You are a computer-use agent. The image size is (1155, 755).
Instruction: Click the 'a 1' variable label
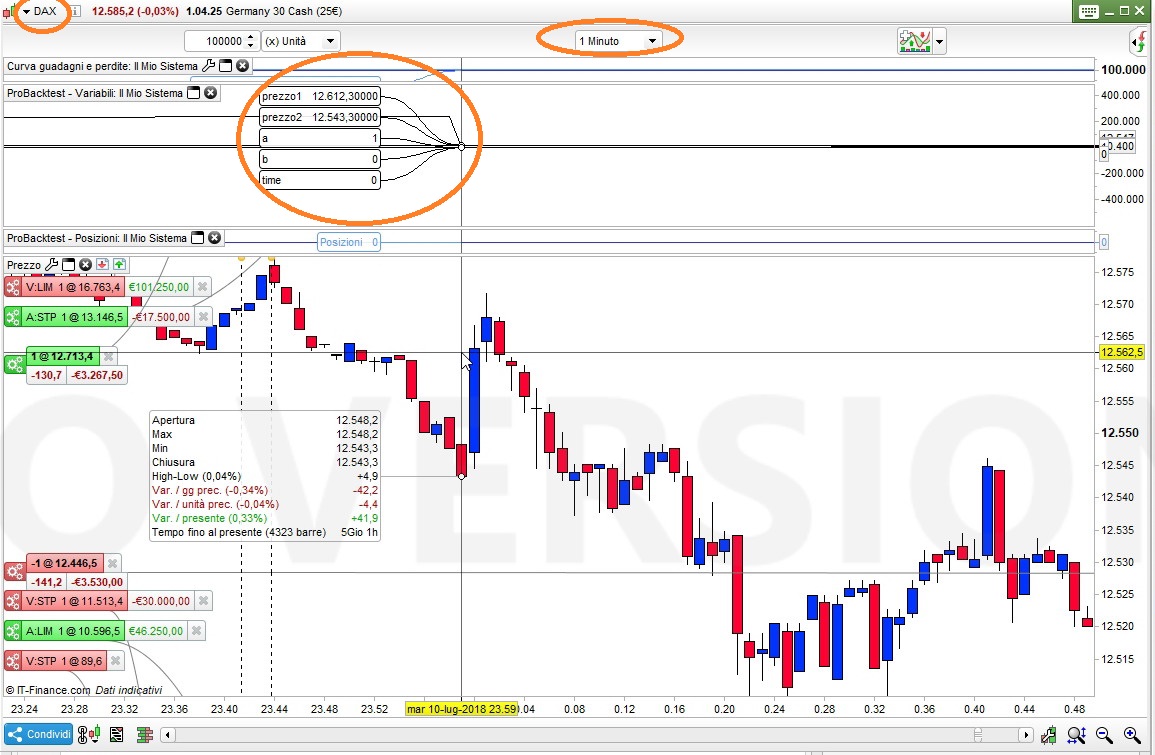320,138
